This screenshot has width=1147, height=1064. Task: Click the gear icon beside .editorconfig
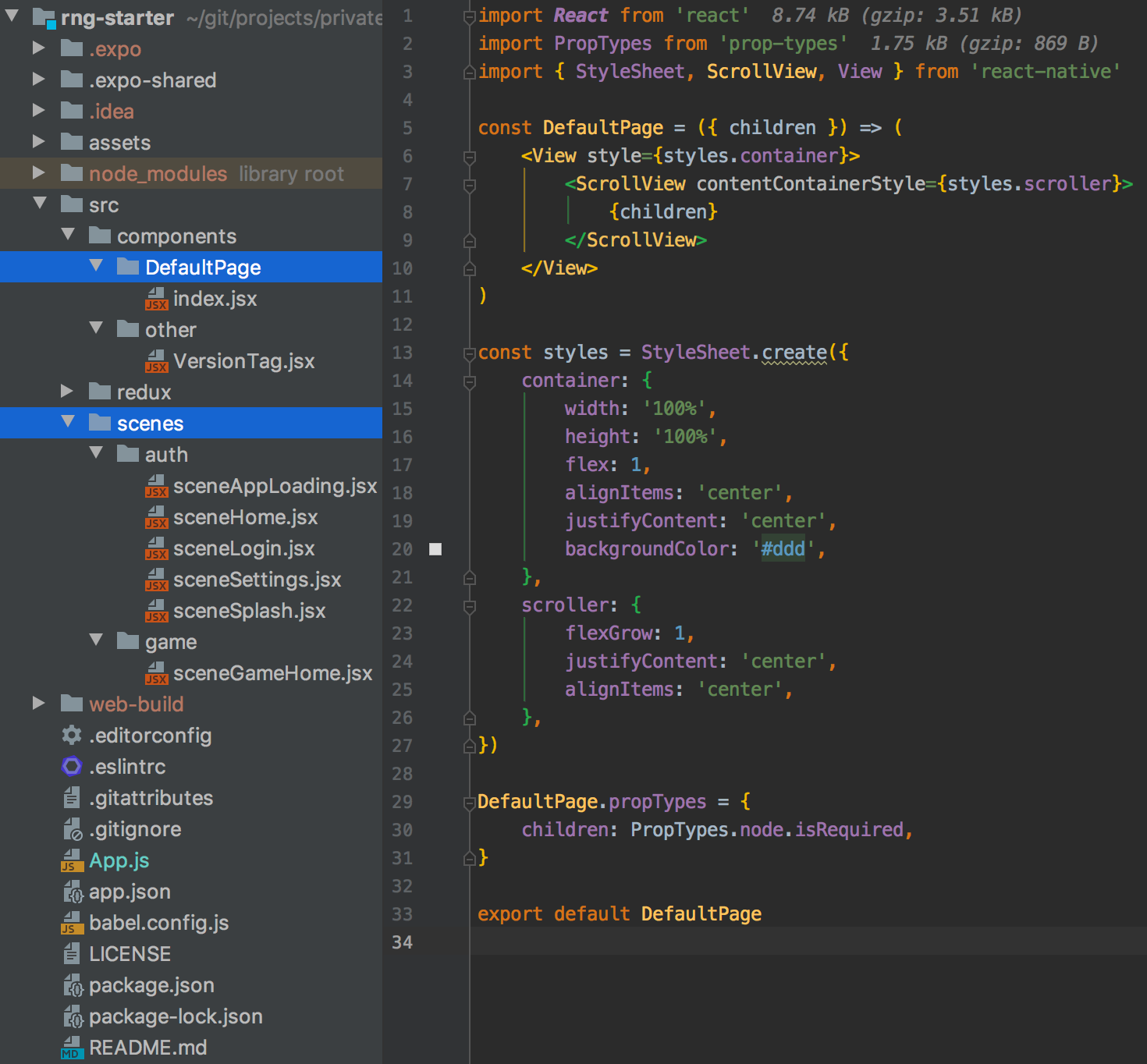pyautogui.click(x=71, y=735)
